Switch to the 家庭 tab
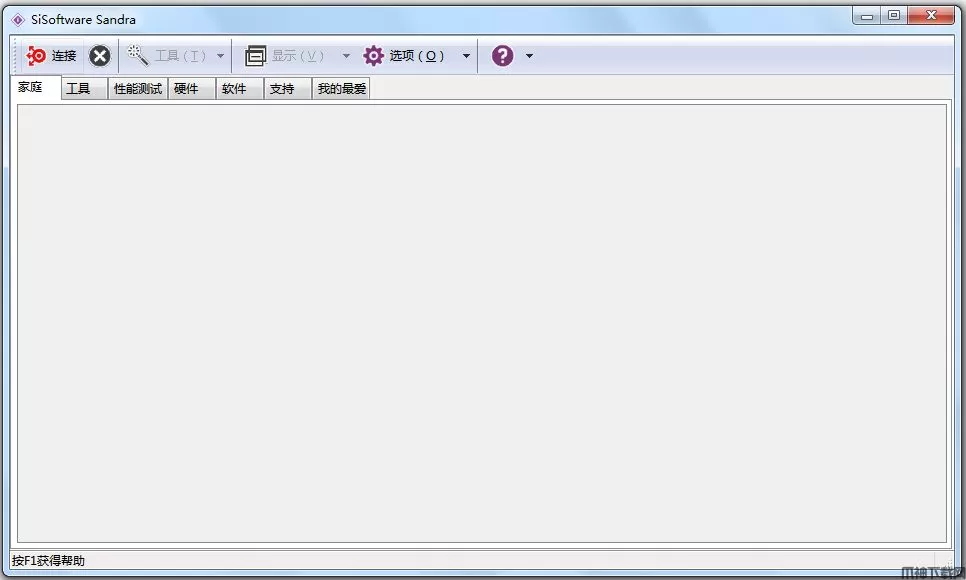Screen dimensions: 966x580 (x=36, y=88)
